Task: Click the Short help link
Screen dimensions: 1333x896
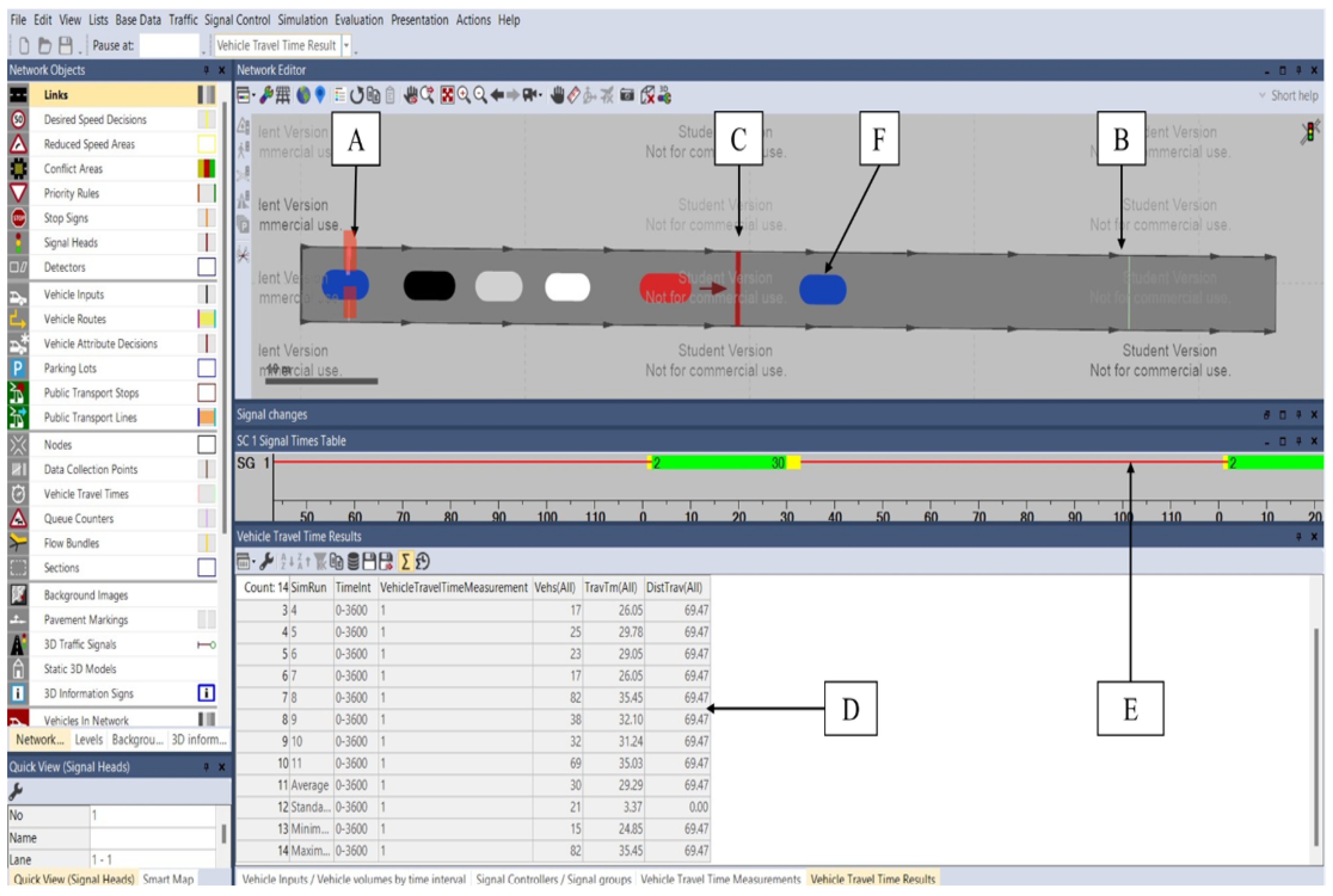Action: click(1294, 95)
